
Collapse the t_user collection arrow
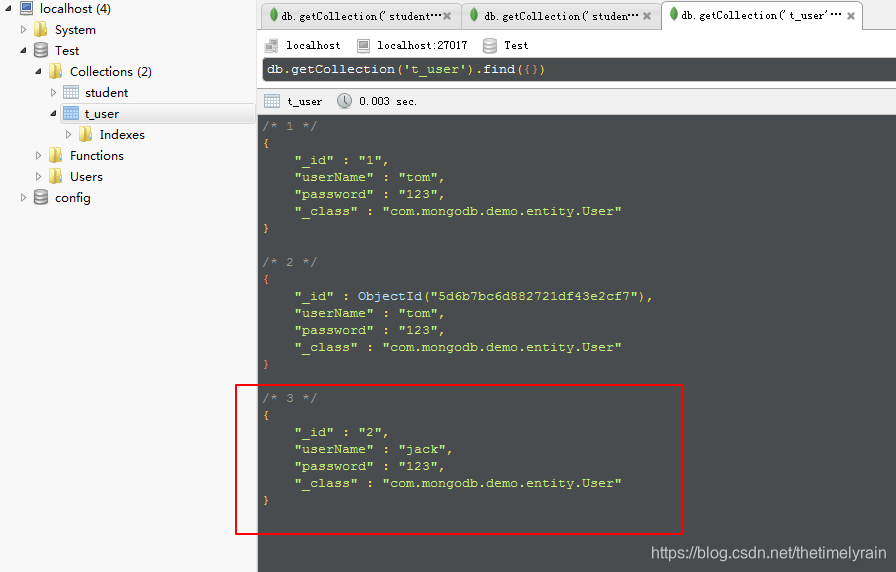click(x=53, y=114)
